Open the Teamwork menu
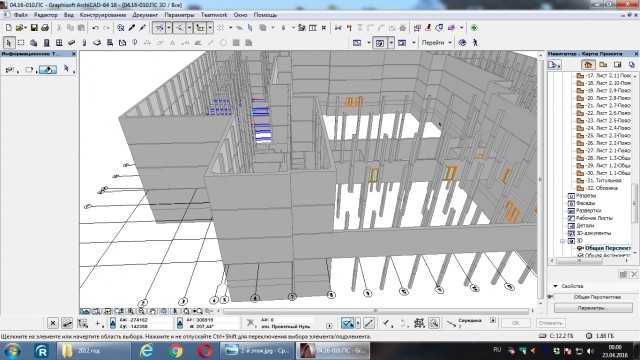This screenshot has width=640, height=360. (214, 15)
